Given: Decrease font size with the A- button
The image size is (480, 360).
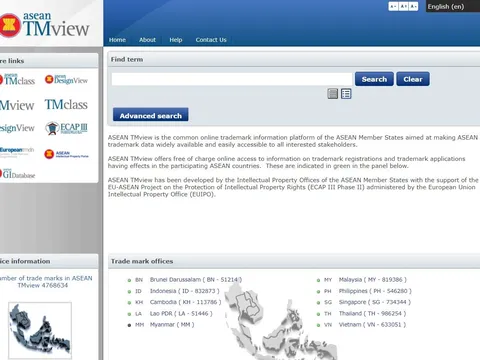Looking at the screenshot, I should [393, 6].
